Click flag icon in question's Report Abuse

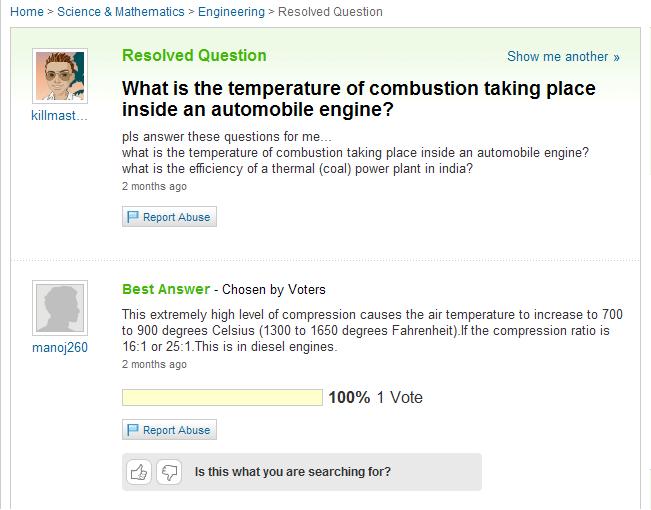(x=133, y=217)
